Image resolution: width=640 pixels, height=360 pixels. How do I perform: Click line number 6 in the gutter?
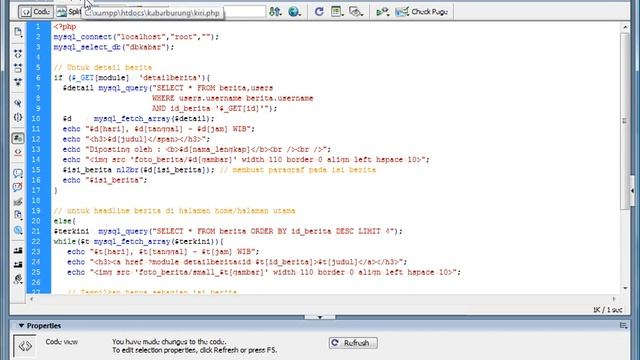pyautogui.click(x=38, y=78)
